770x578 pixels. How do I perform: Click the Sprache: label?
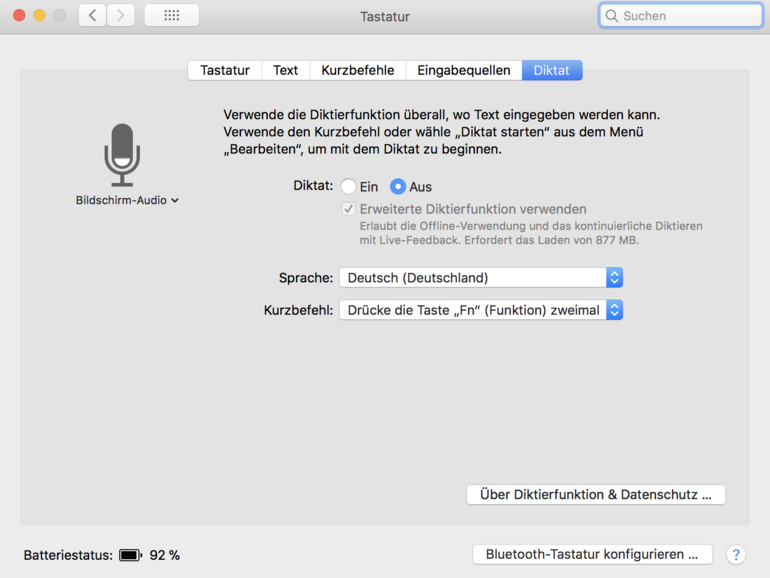click(306, 278)
